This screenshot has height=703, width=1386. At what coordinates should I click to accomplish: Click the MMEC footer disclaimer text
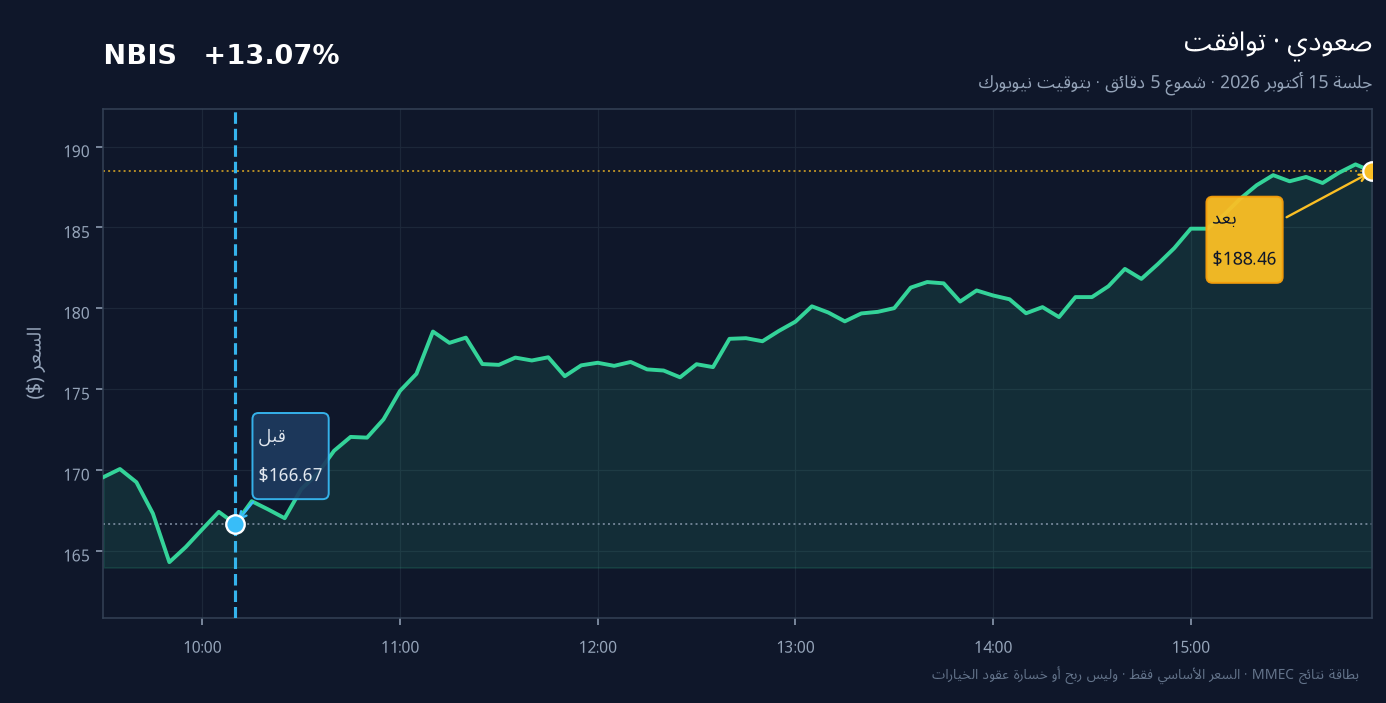pyautogui.click(x=1145, y=675)
